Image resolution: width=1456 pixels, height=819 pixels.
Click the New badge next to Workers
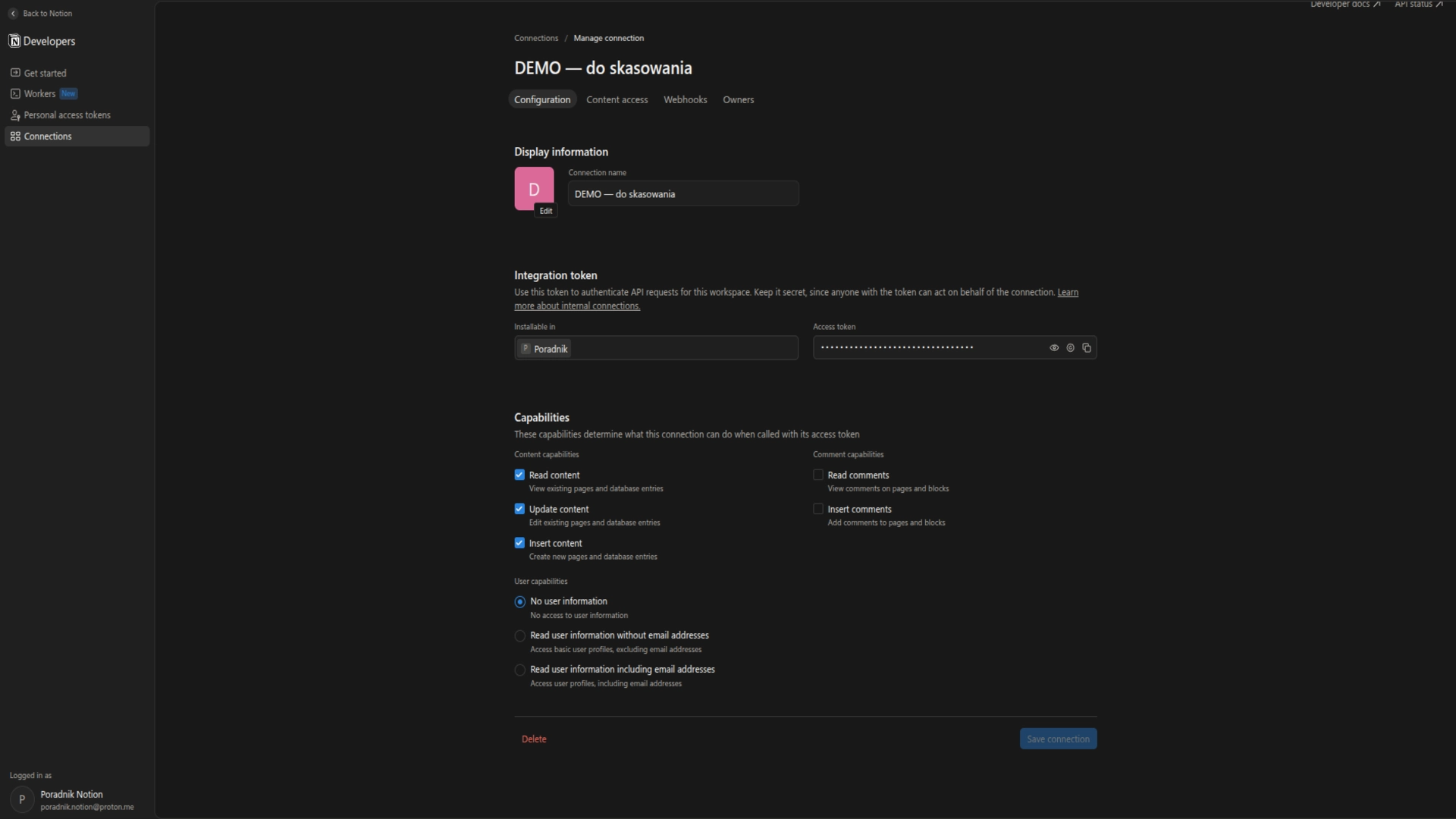pos(68,94)
